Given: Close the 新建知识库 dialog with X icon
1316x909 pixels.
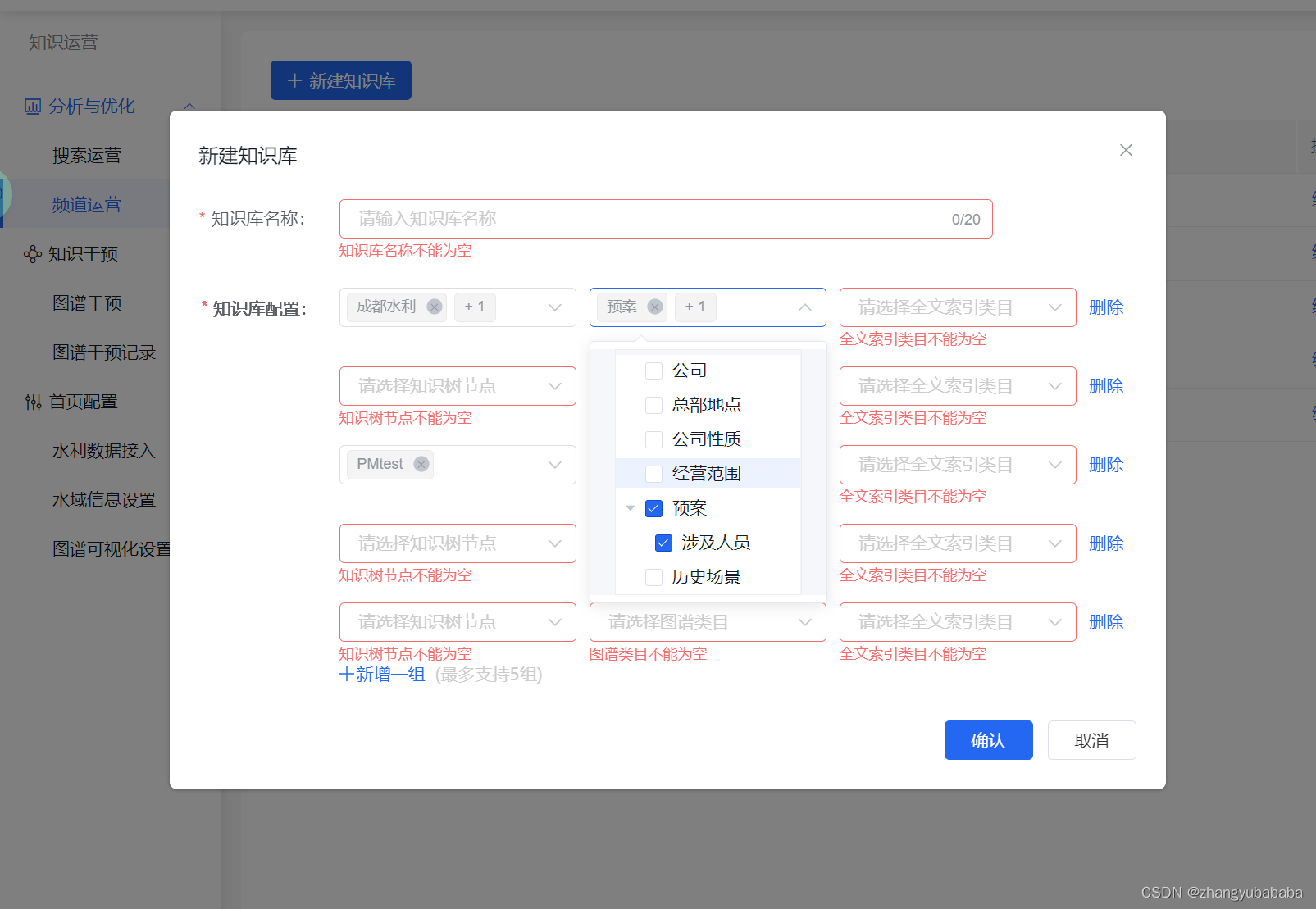Looking at the screenshot, I should (x=1126, y=150).
